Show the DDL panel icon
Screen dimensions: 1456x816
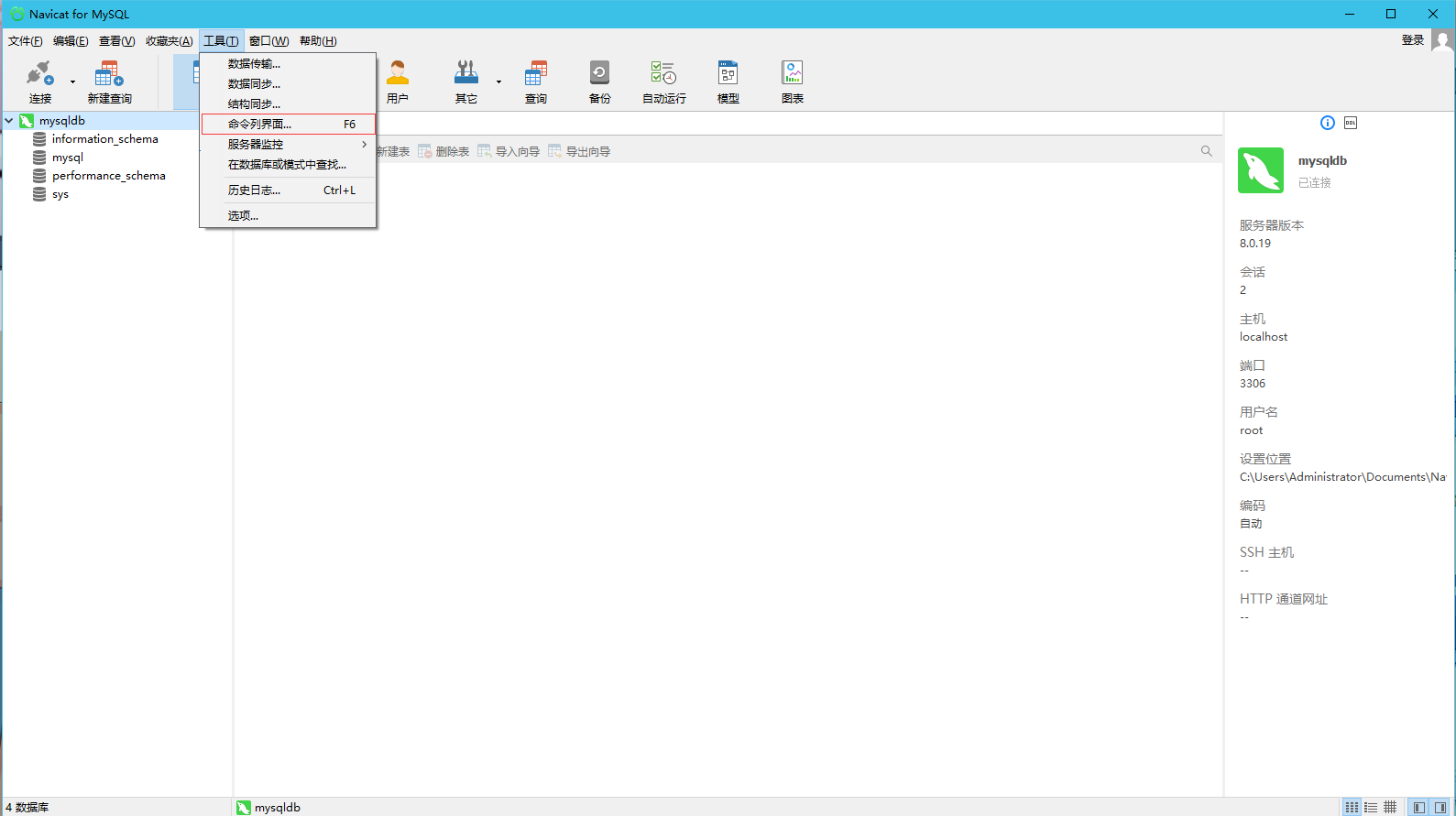1351,123
